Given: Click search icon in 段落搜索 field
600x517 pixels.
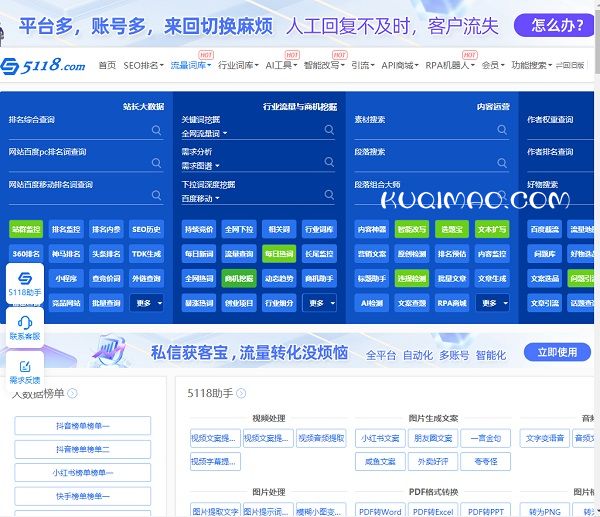Looking at the screenshot, I should [x=502, y=163].
